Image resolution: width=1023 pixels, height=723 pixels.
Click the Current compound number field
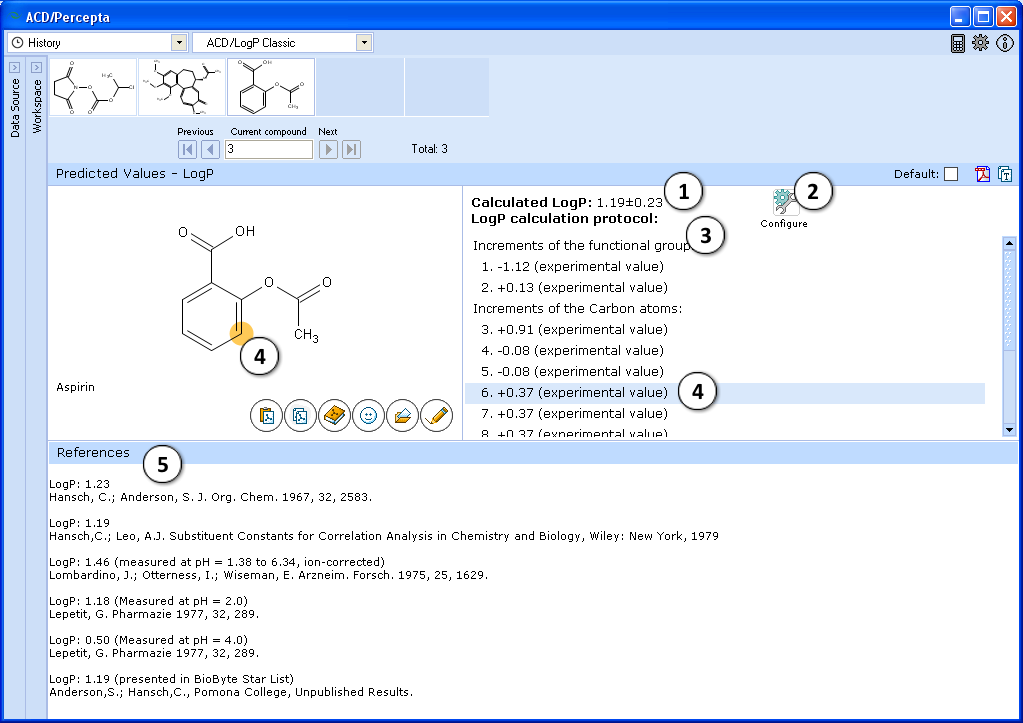point(268,149)
